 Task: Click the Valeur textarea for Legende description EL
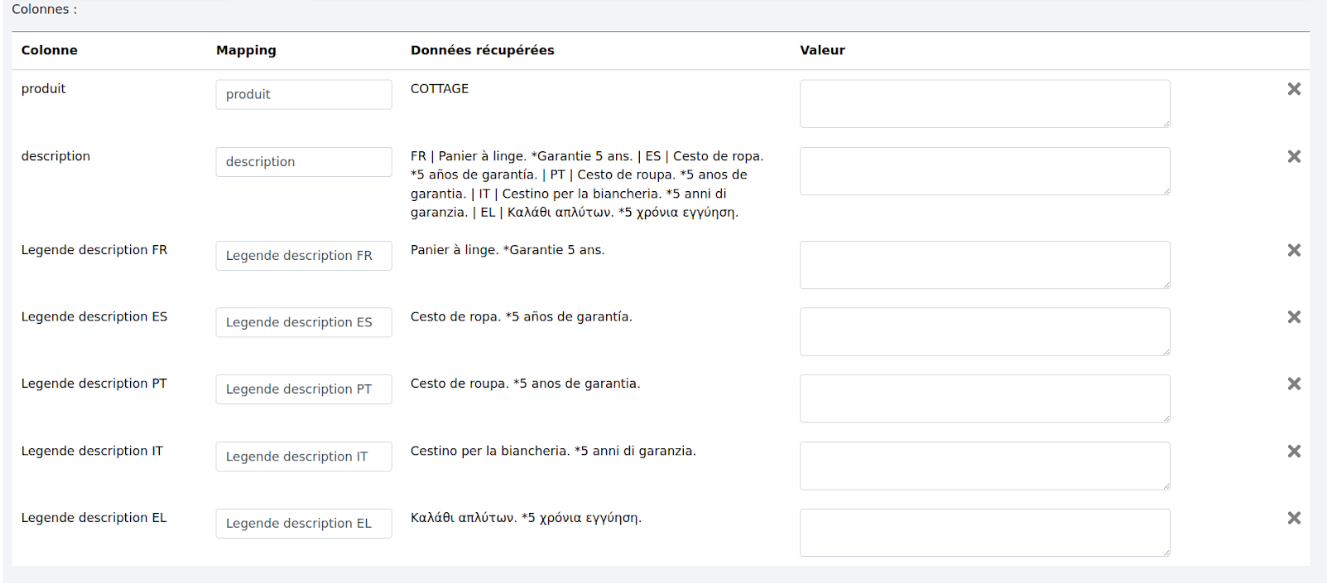pyautogui.click(x=984, y=533)
